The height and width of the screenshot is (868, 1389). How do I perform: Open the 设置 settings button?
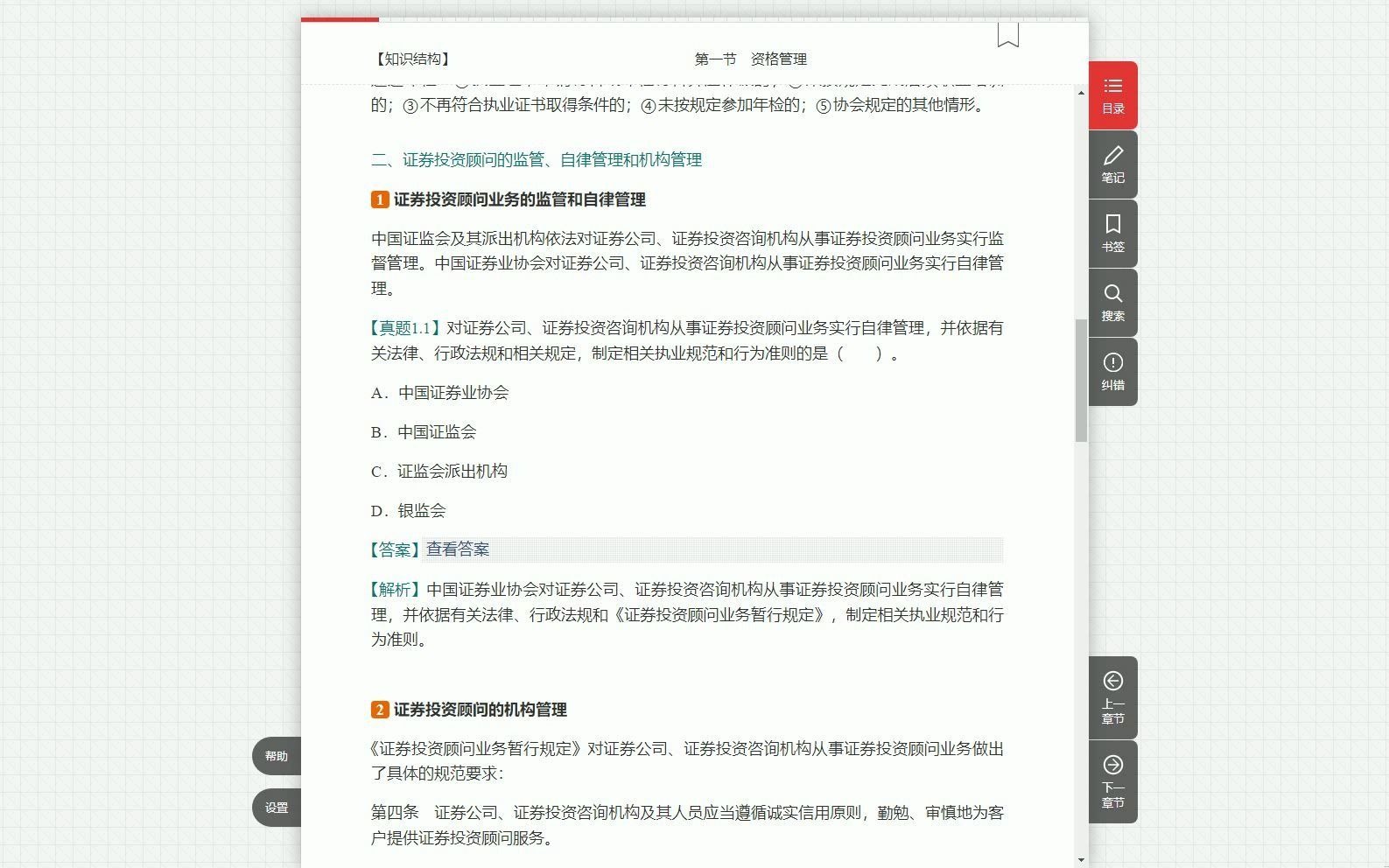277,808
